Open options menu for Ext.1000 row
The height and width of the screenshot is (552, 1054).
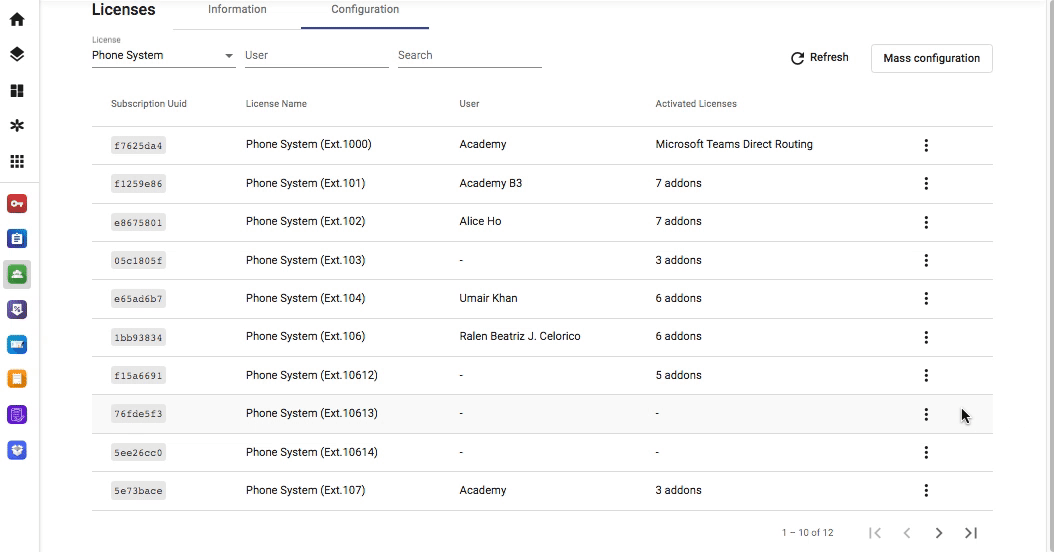click(x=926, y=145)
